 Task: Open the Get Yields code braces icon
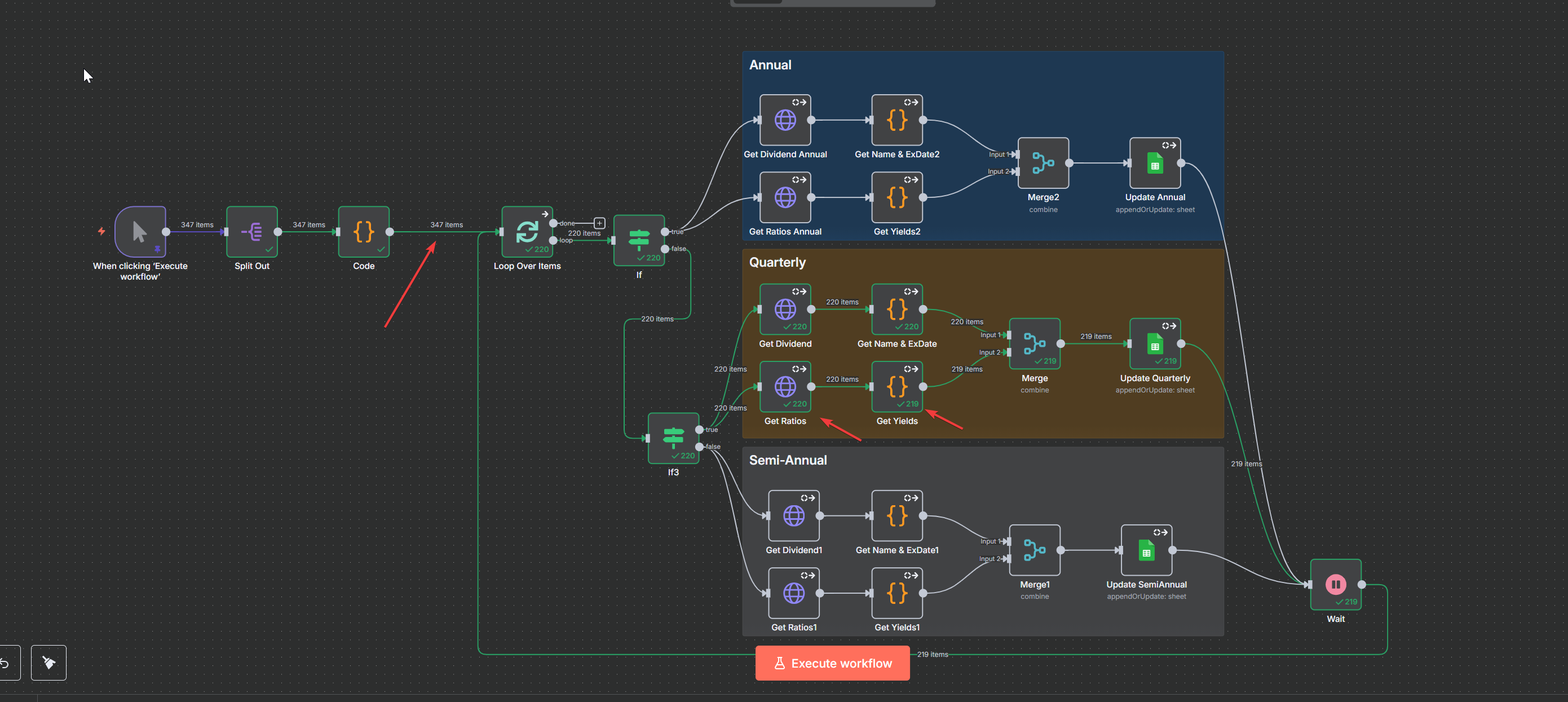[896, 386]
